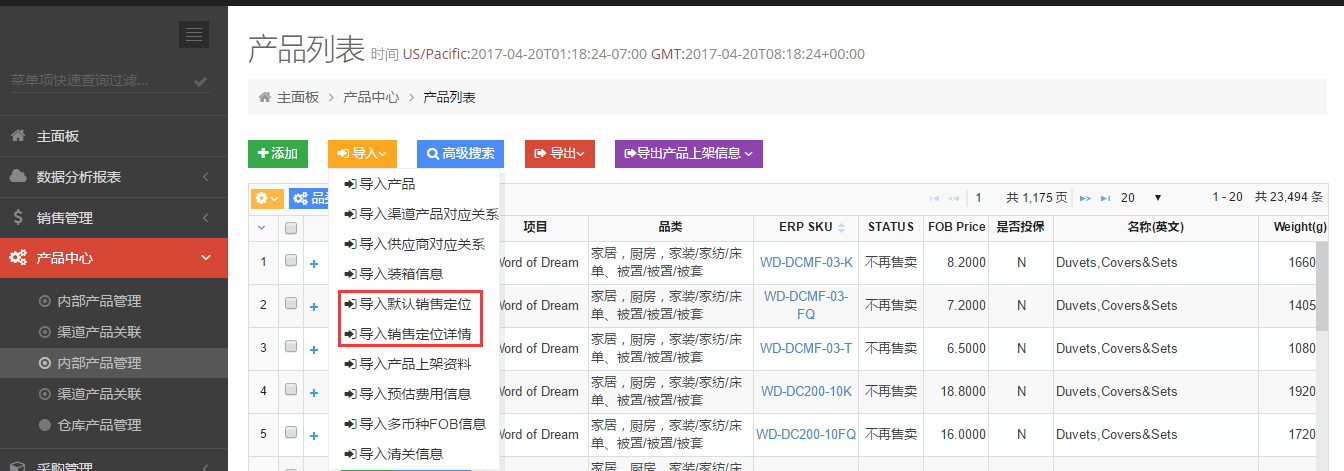The height and width of the screenshot is (471, 1344).
Task: Select the row 3 checkbox
Action: (x=291, y=346)
